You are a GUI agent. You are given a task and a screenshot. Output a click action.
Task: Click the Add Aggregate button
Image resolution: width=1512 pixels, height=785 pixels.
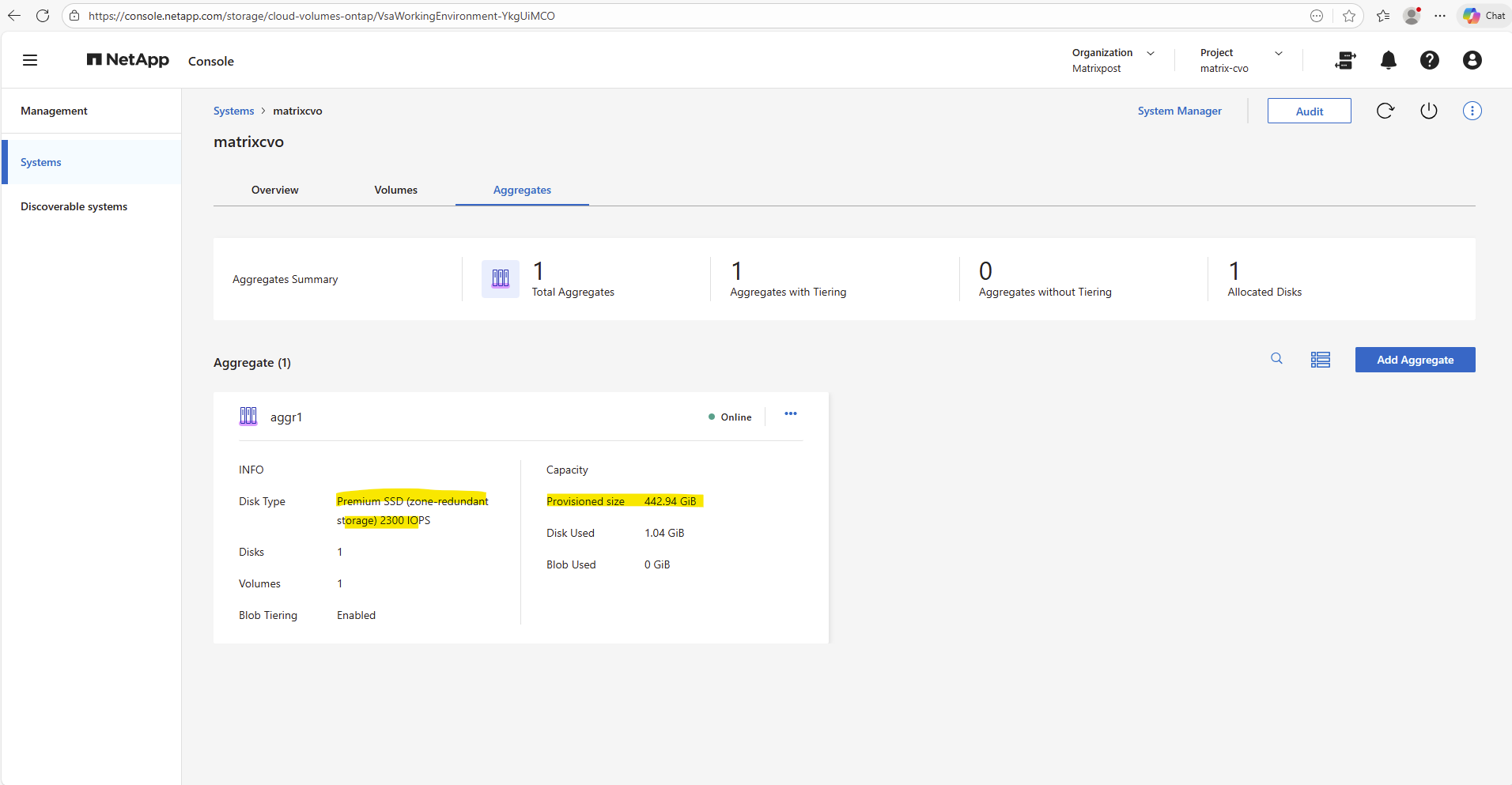(x=1415, y=360)
